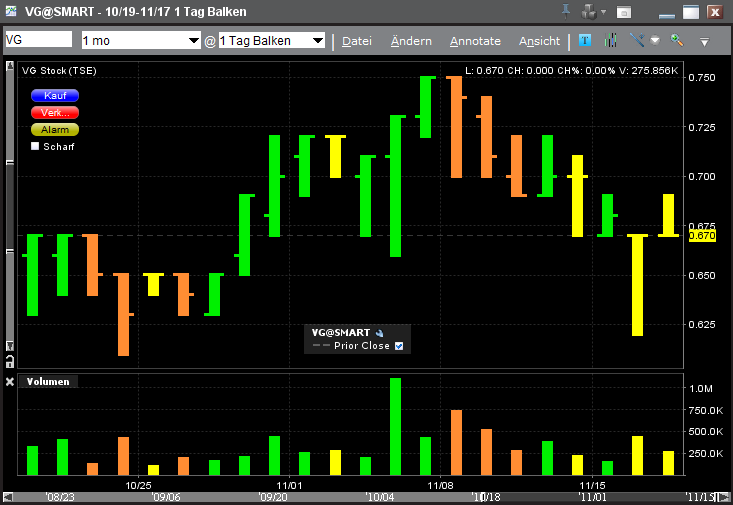Click the vertical scale up arrow
This screenshot has width=733, height=505.
(x=10, y=66)
